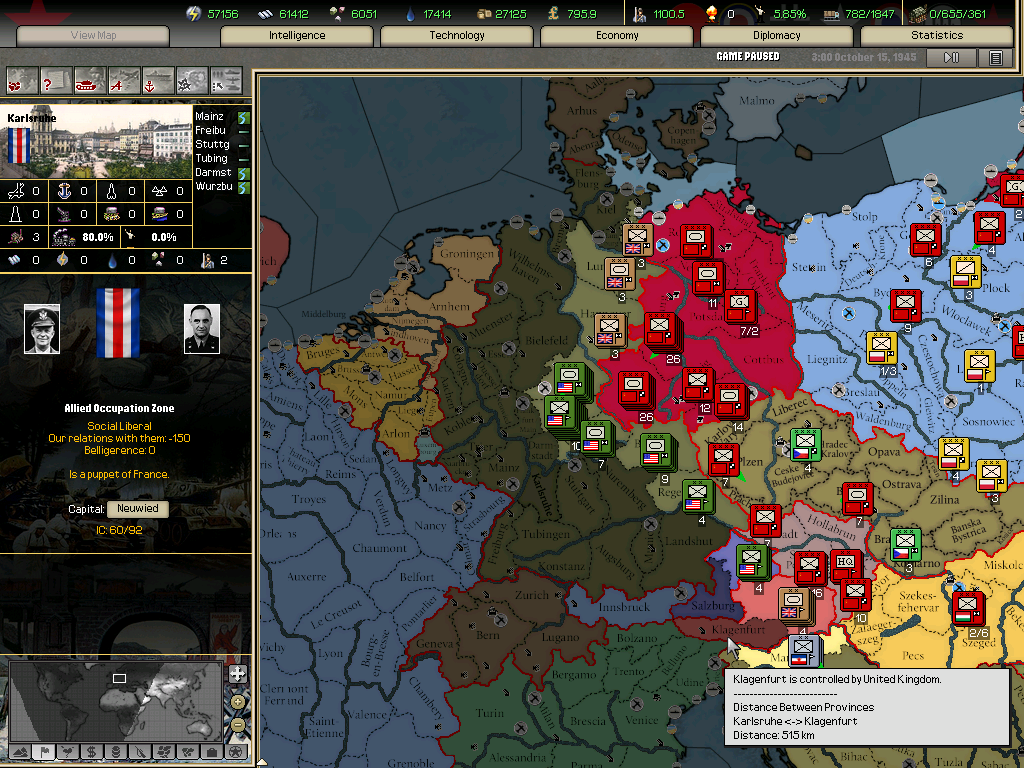Click the question mark document icon button
Image resolution: width=1024 pixels, height=768 pixels.
tap(56, 79)
